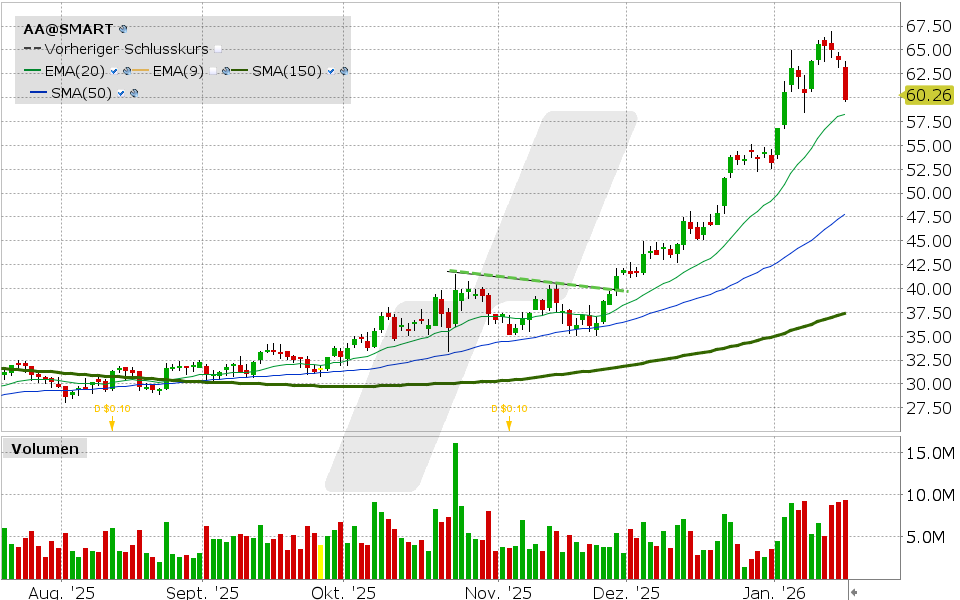960x600 pixels.
Task: Disable the EMA(20) overlay checkbox
Action: click(x=113, y=70)
